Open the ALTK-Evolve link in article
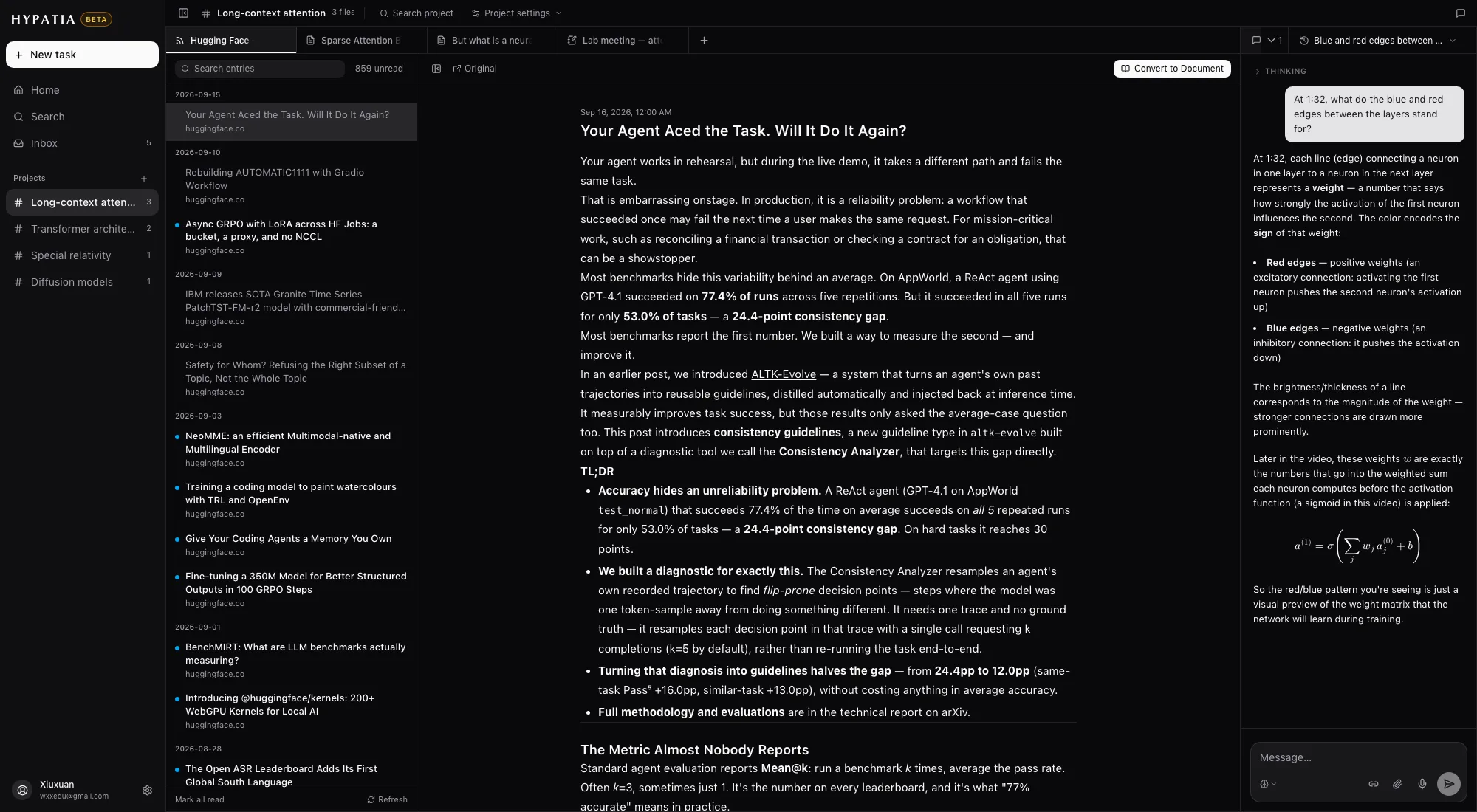The height and width of the screenshot is (812, 1477). [x=784, y=374]
